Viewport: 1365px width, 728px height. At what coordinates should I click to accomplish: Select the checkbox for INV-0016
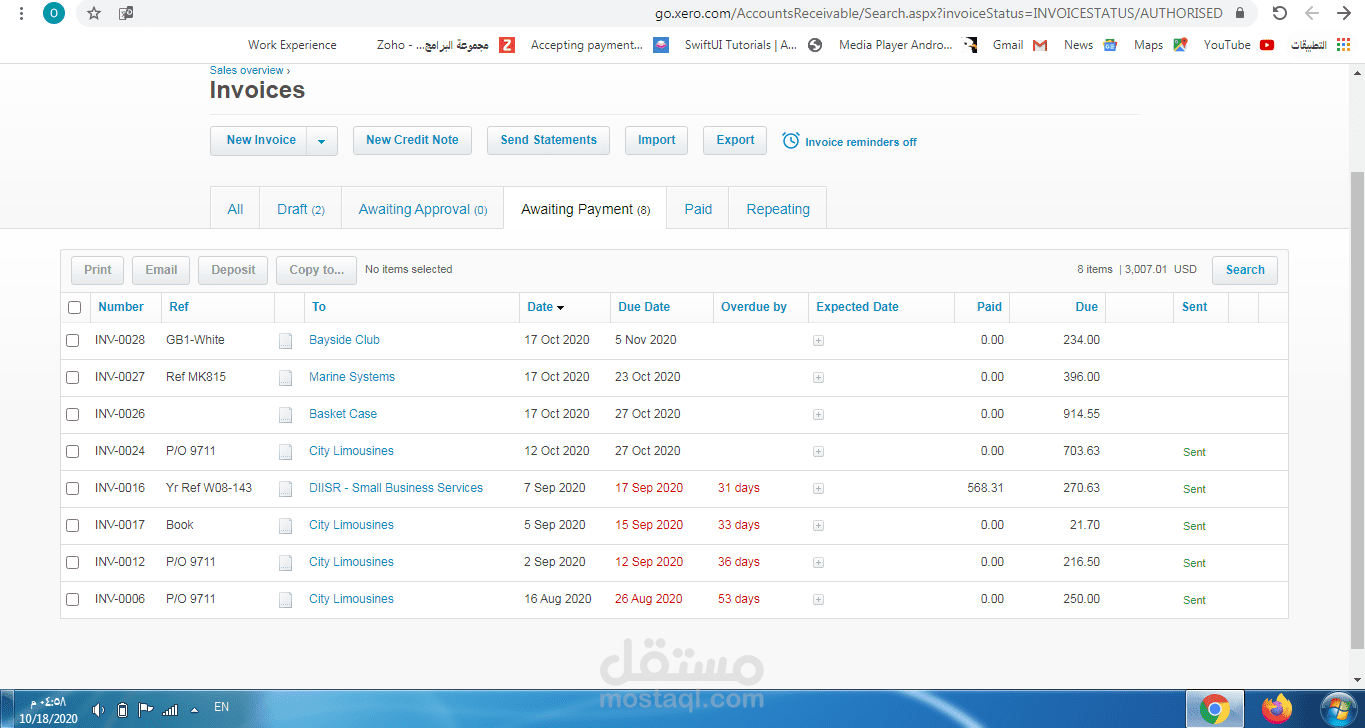click(72, 488)
